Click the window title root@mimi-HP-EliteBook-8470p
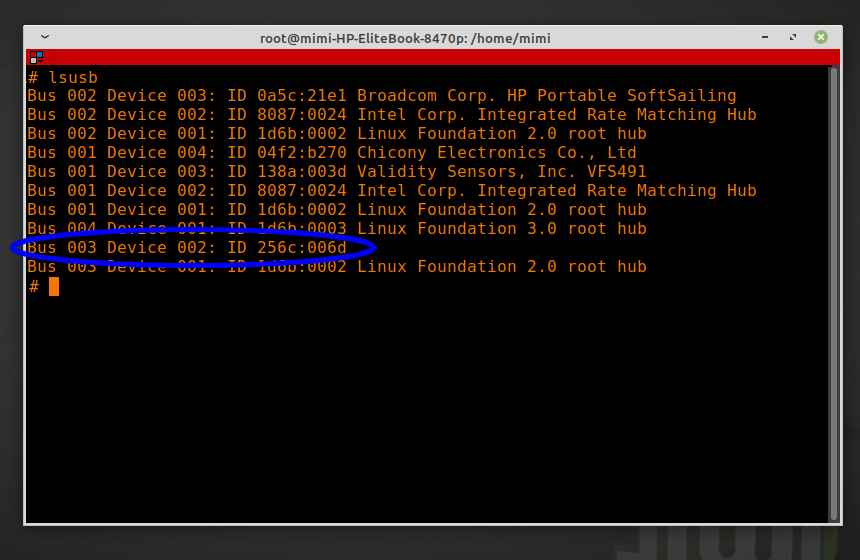 tap(405, 38)
